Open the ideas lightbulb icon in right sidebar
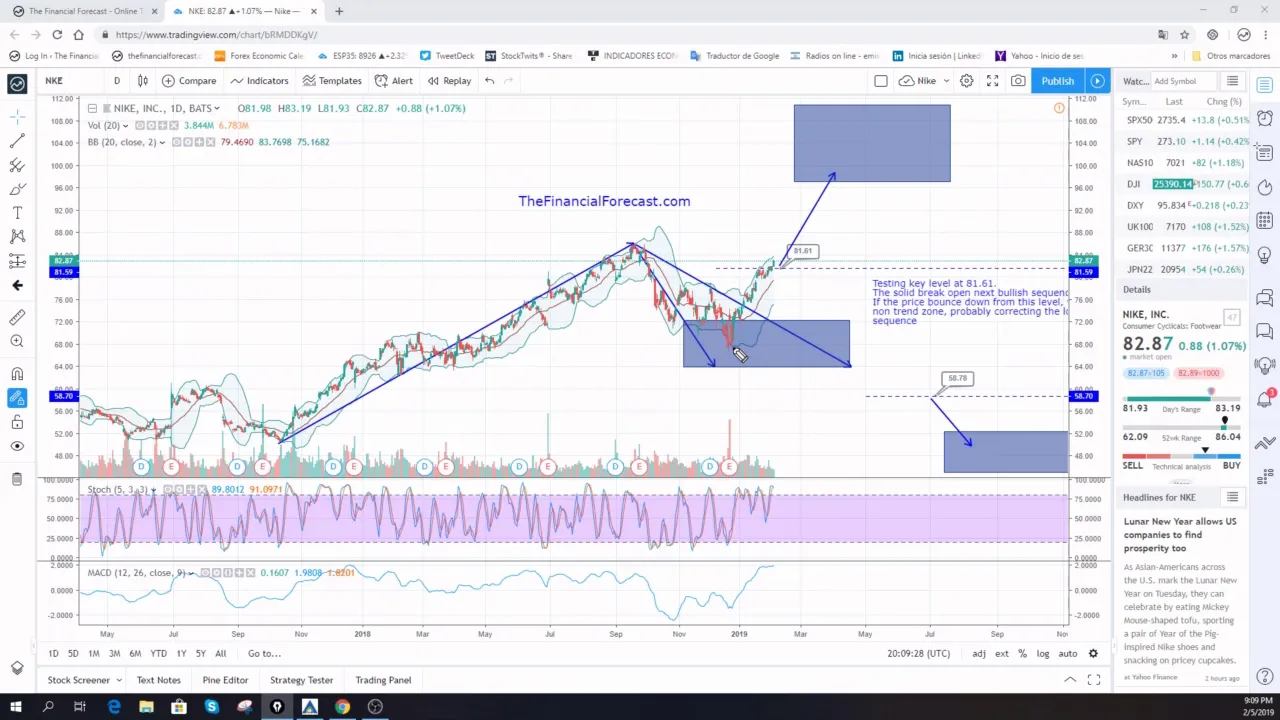This screenshot has height=720, width=1280. tap(1265, 254)
